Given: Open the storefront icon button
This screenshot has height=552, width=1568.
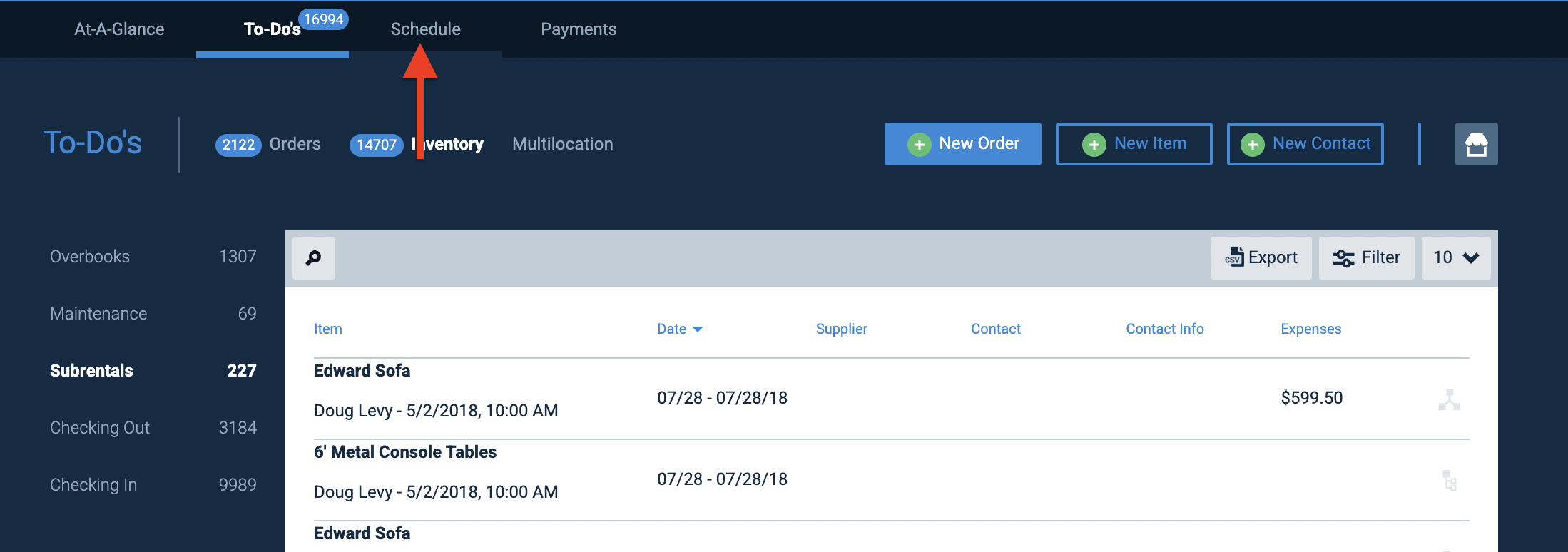Looking at the screenshot, I should click(1476, 144).
